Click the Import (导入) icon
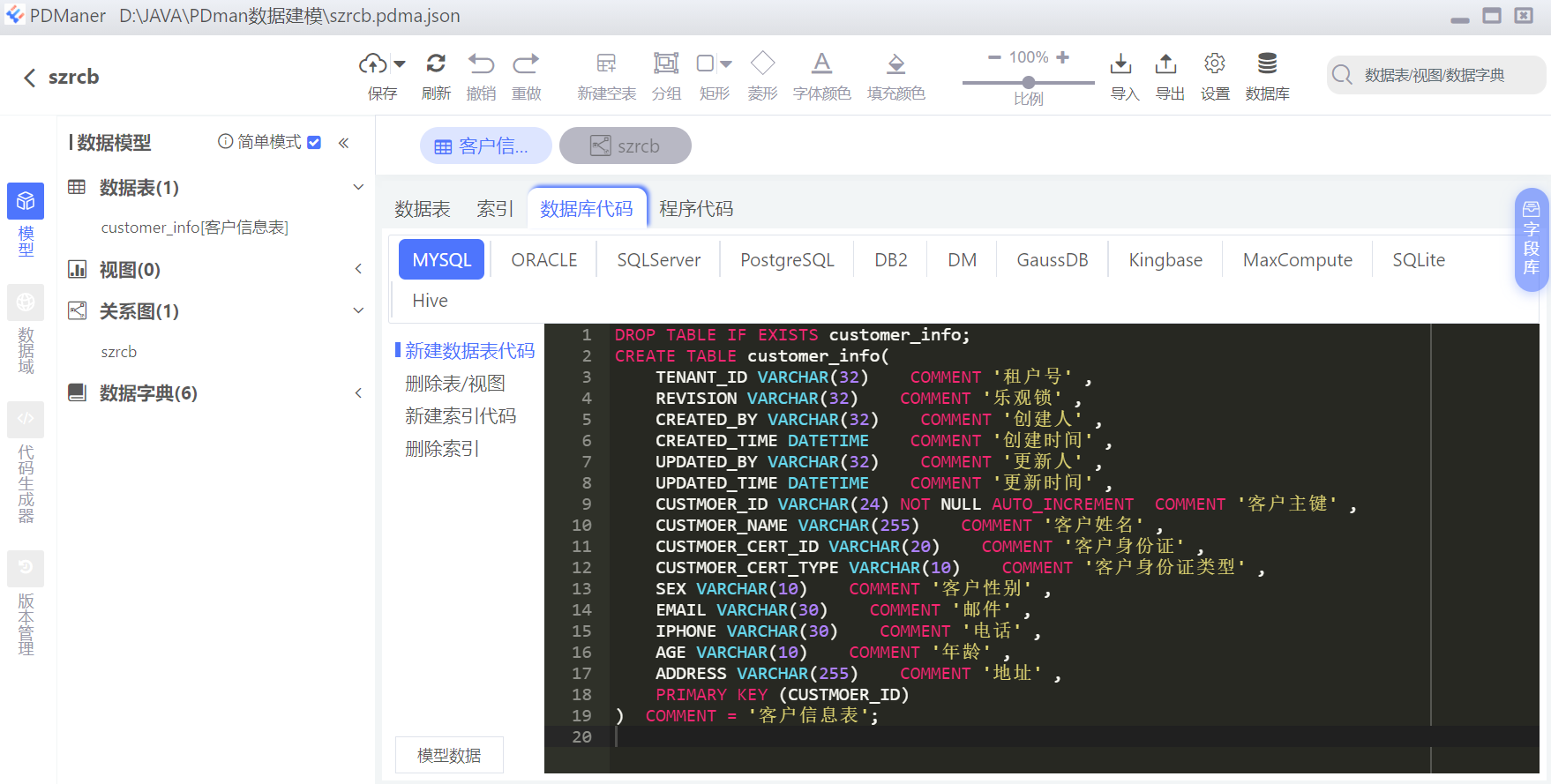Viewport: 1551px width, 784px height. point(1120,63)
